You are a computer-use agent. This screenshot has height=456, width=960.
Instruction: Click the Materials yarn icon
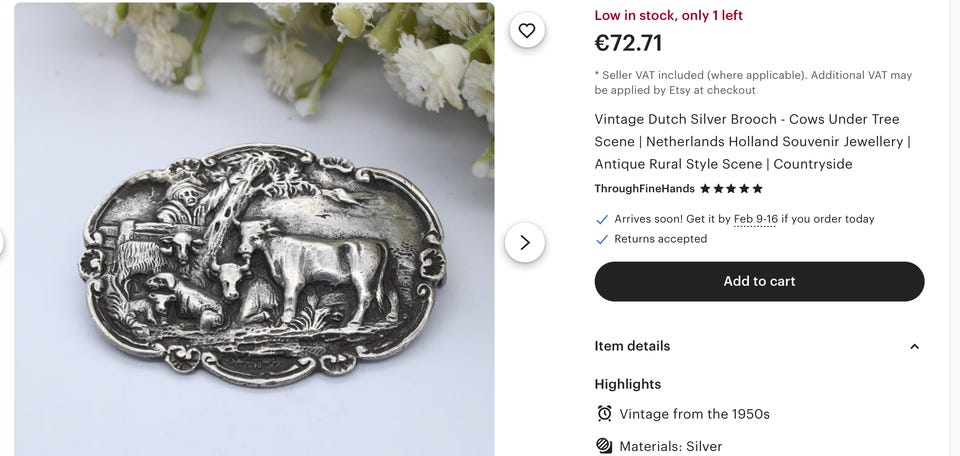tap(604, 446)
